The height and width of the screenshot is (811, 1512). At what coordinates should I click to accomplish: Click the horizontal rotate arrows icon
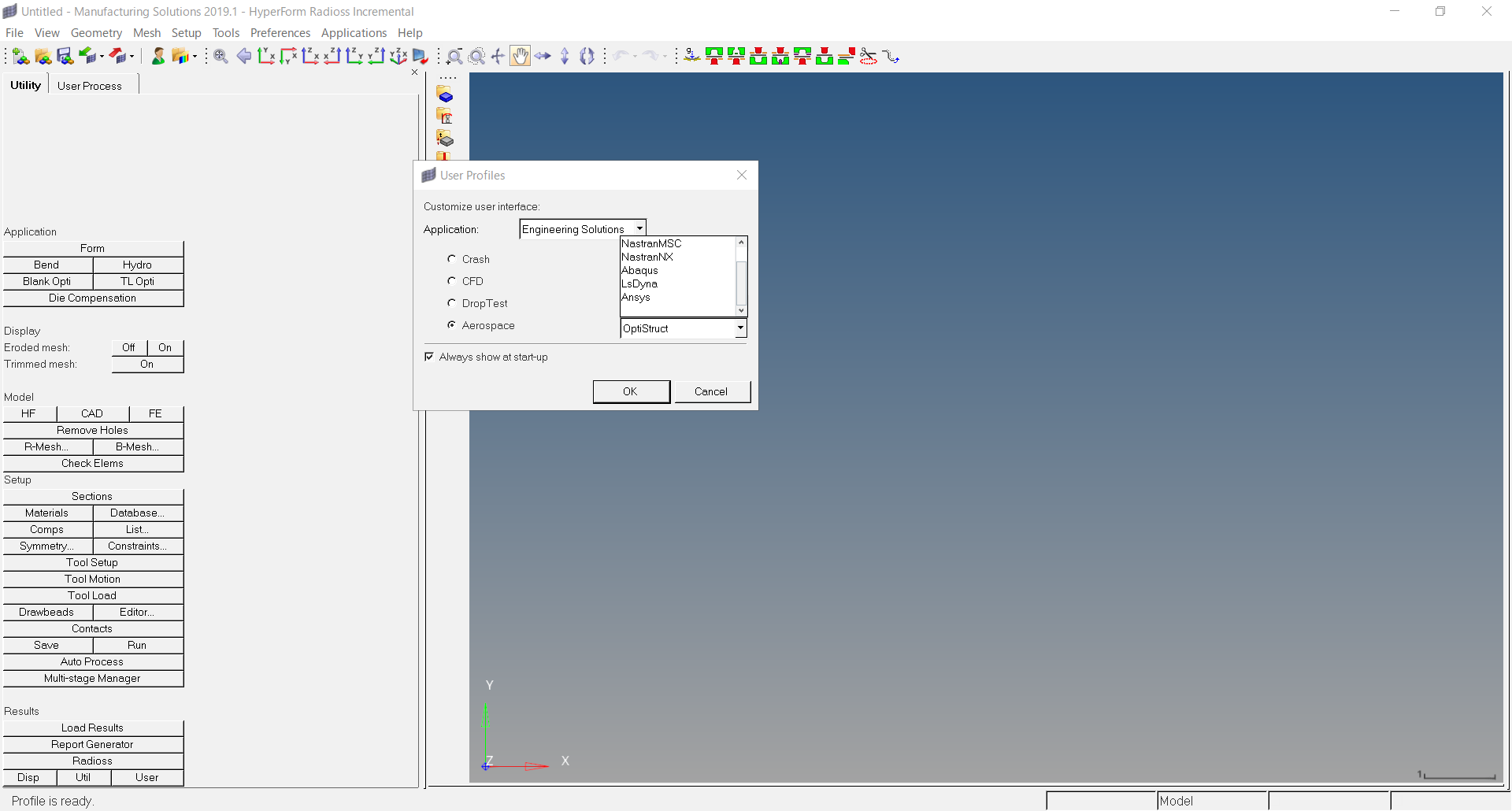(x=543, y=57)
